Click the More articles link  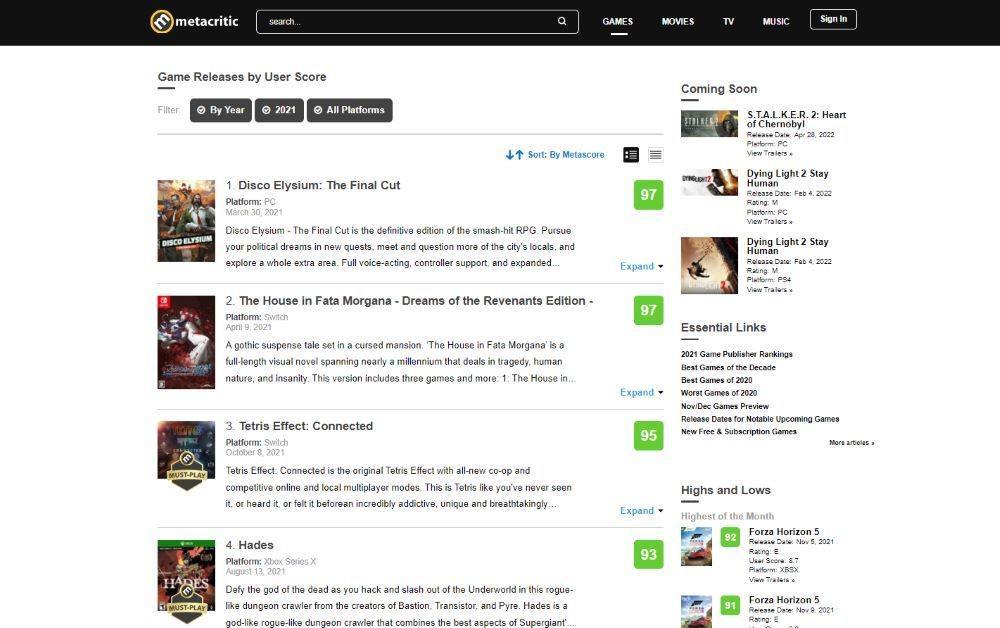click(x=851, y=442)
